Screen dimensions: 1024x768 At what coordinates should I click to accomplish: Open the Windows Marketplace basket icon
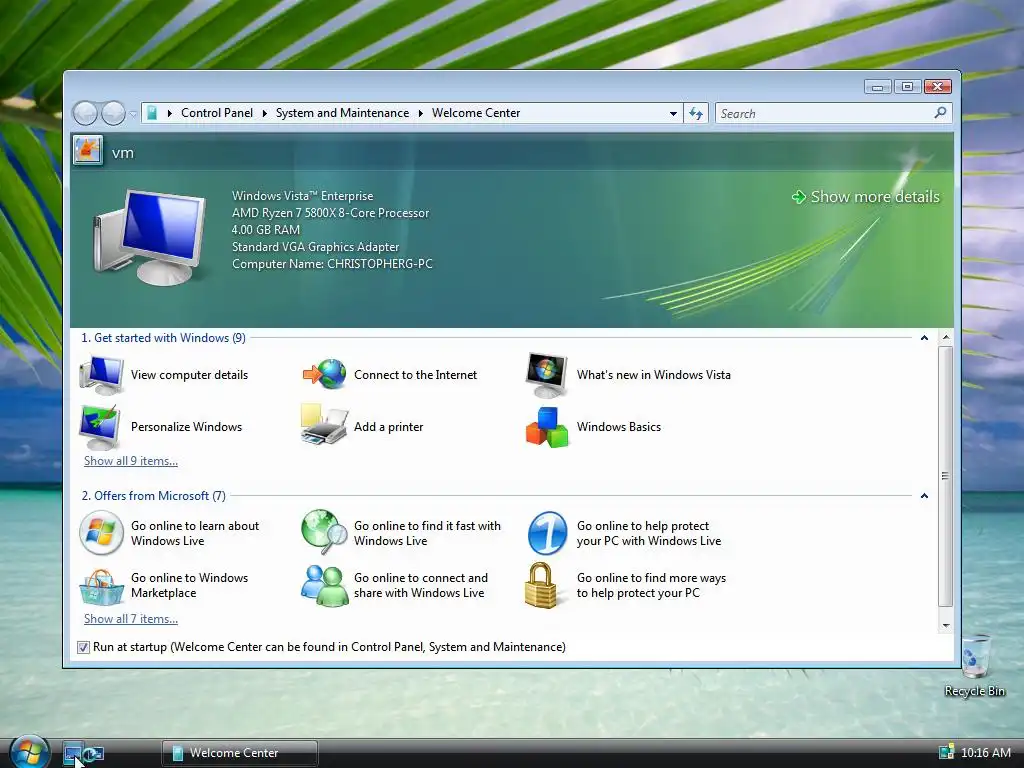tap(101, 586)
